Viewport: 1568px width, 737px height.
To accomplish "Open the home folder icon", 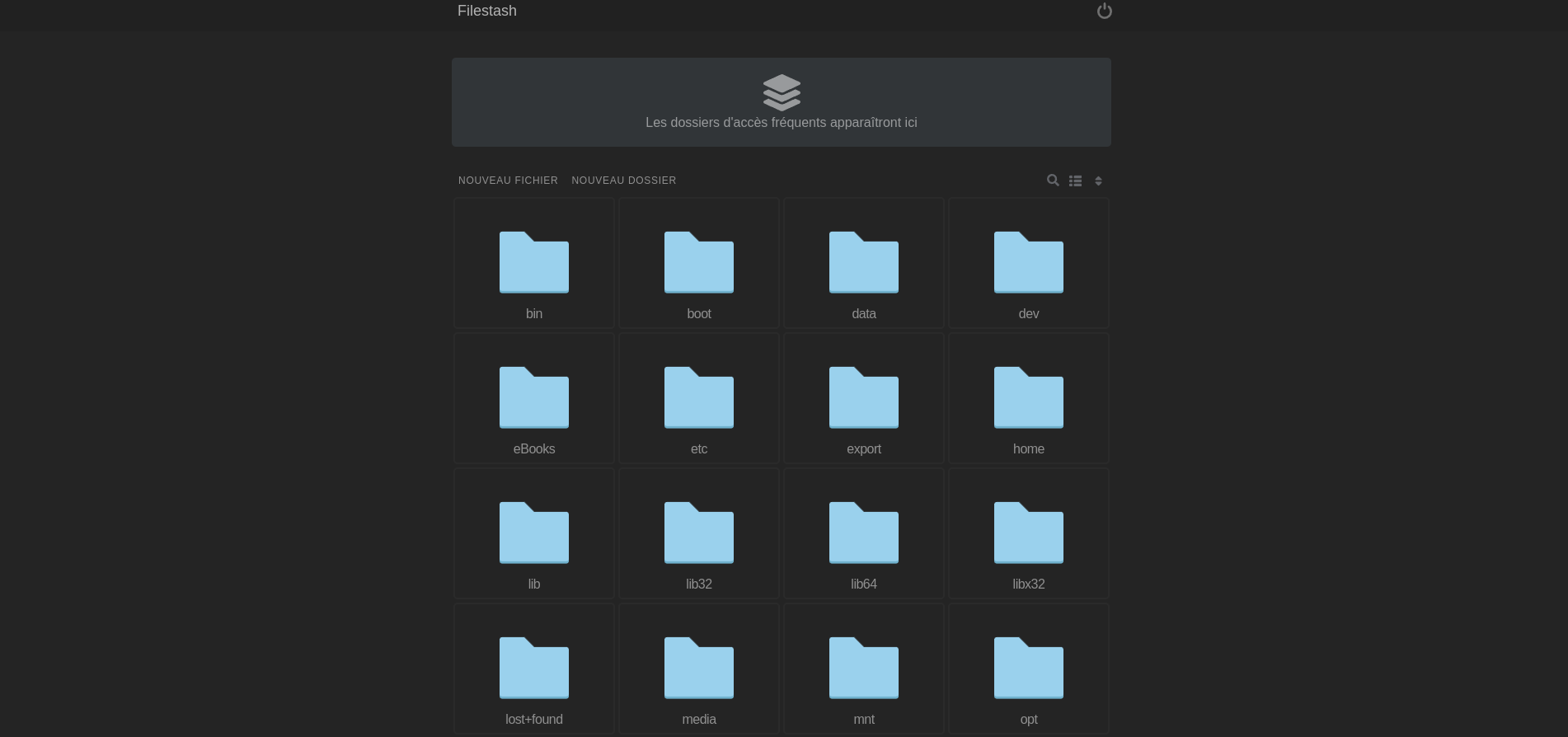I will (x=1029, y=397).
